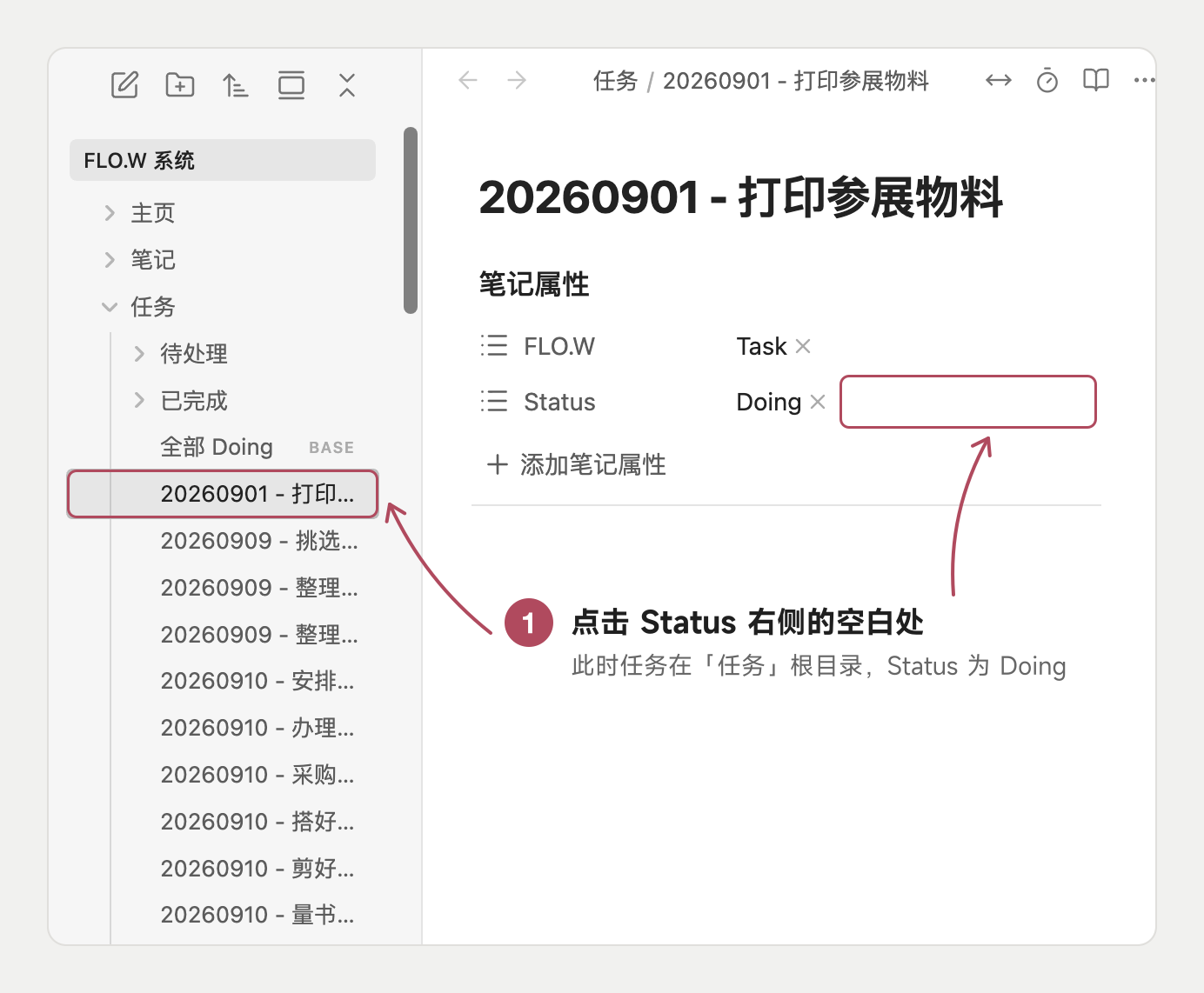1204x993 pixels.
Task: Collapse all folders in file explorer
Action: (x=347, y=85)
